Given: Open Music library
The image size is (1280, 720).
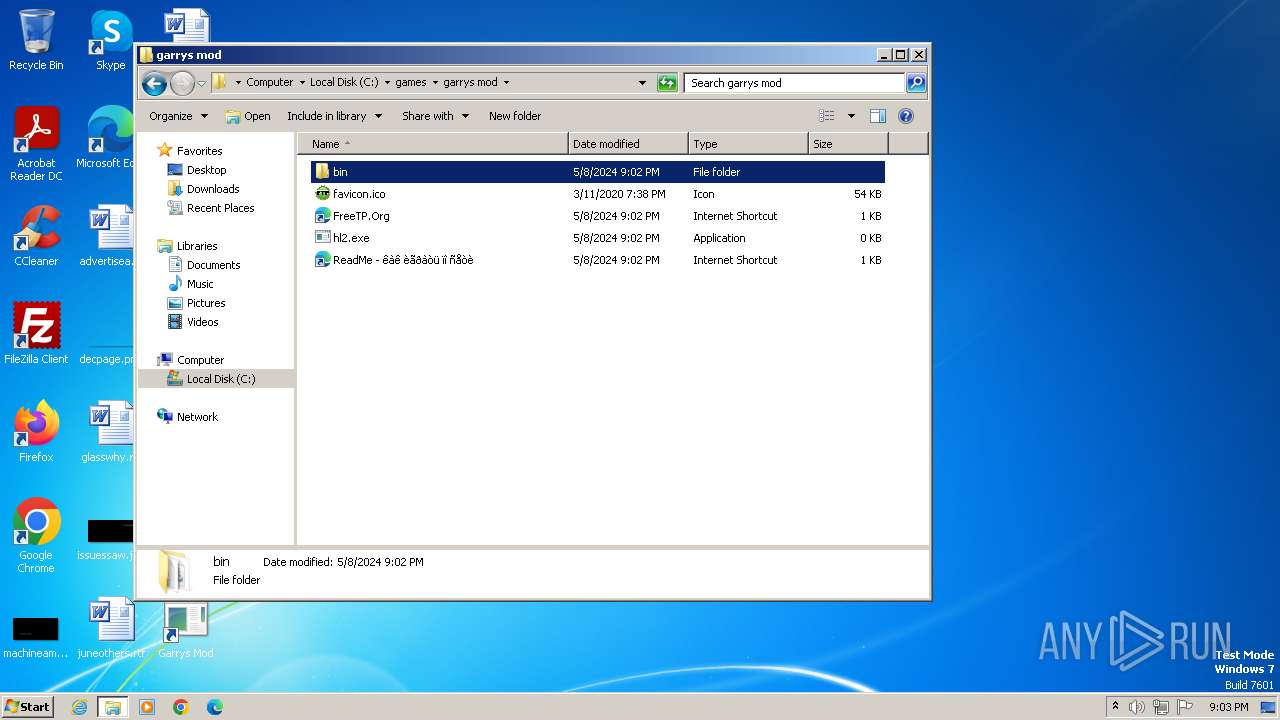Looking at the screenshot, I should pos(200,284).
